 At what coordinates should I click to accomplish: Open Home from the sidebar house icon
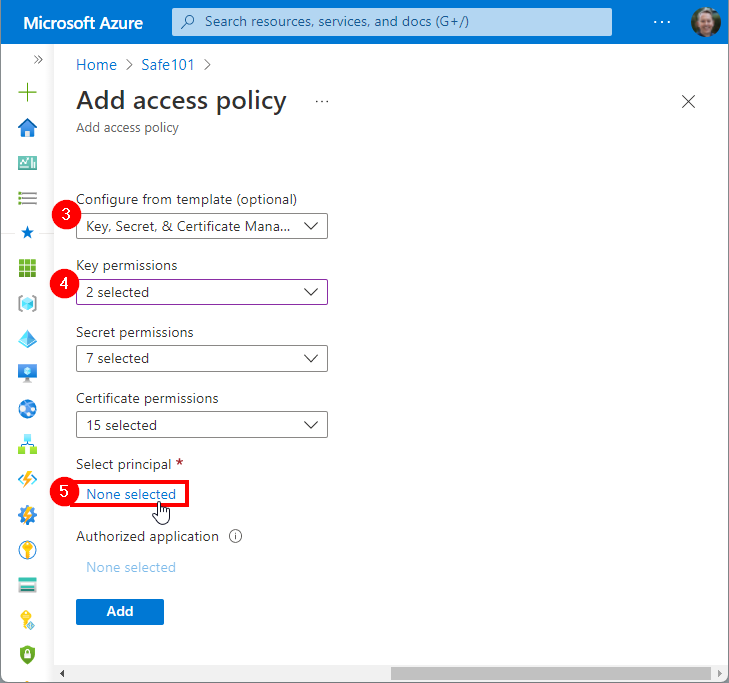[x=28, y=128]
